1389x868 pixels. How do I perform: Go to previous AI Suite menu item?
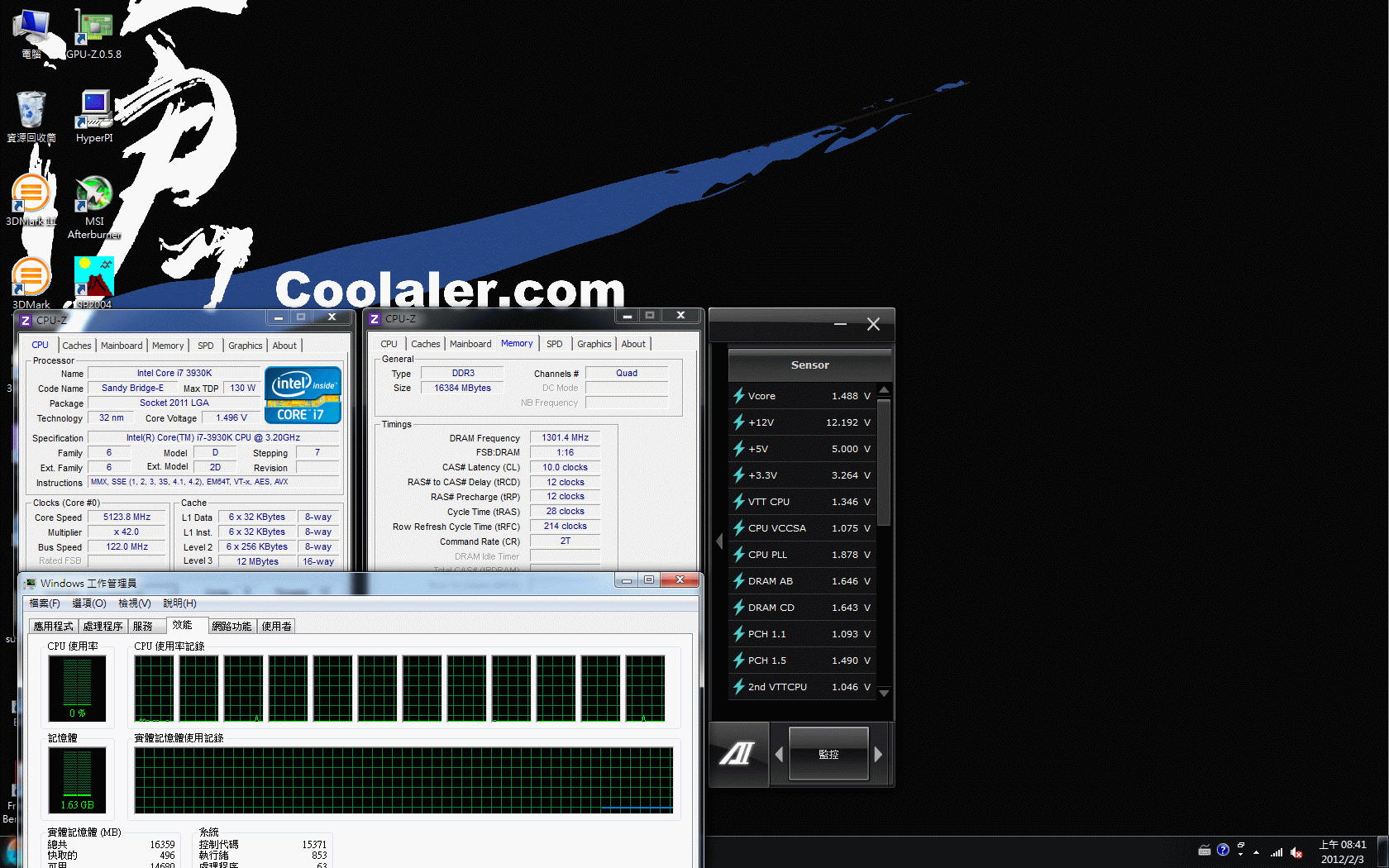[x=779, y=754]
